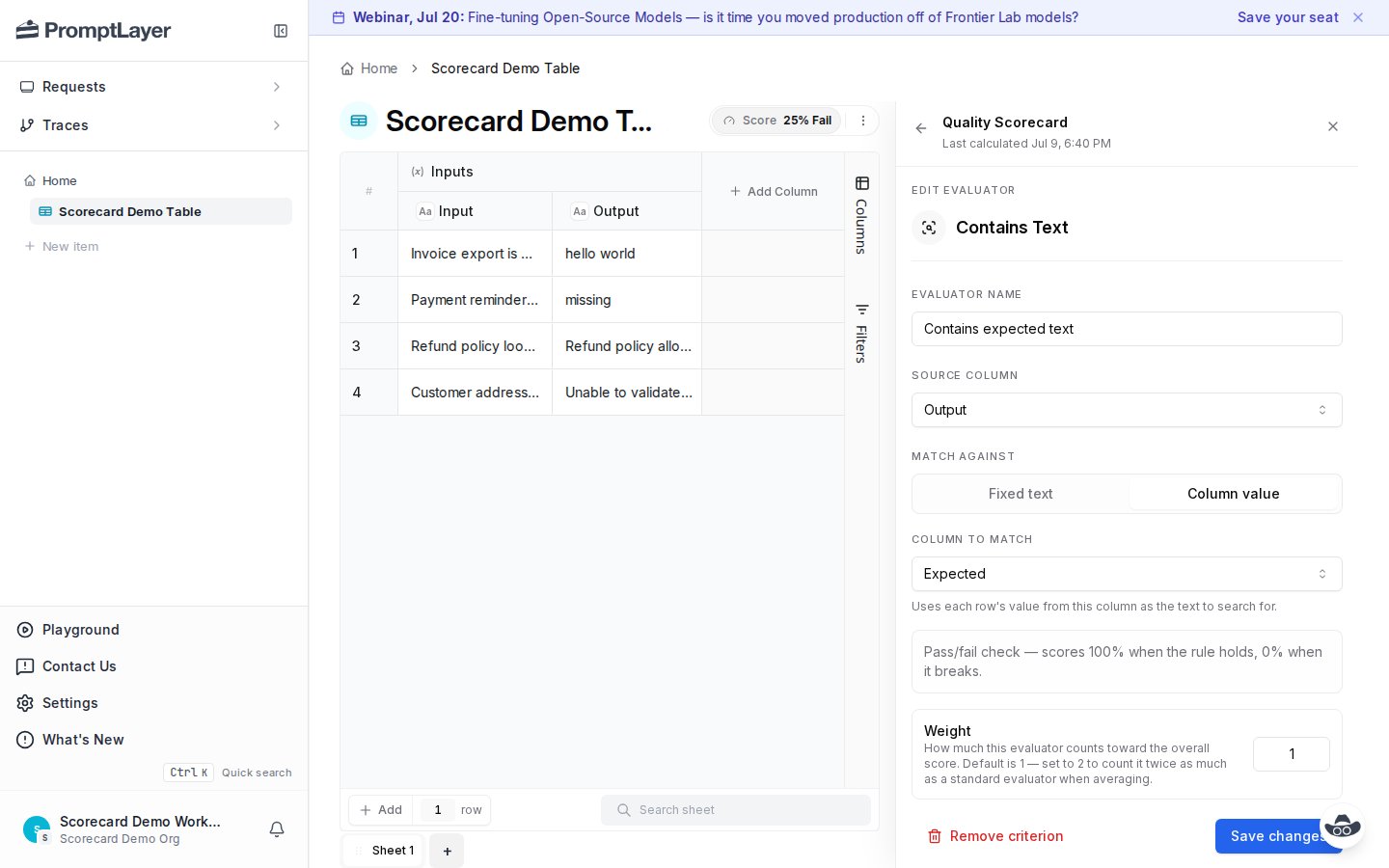1389x868 pixels.
Task: Click the Evaluator Name field
Action: pyautogui.click(x=1127, y=329)
